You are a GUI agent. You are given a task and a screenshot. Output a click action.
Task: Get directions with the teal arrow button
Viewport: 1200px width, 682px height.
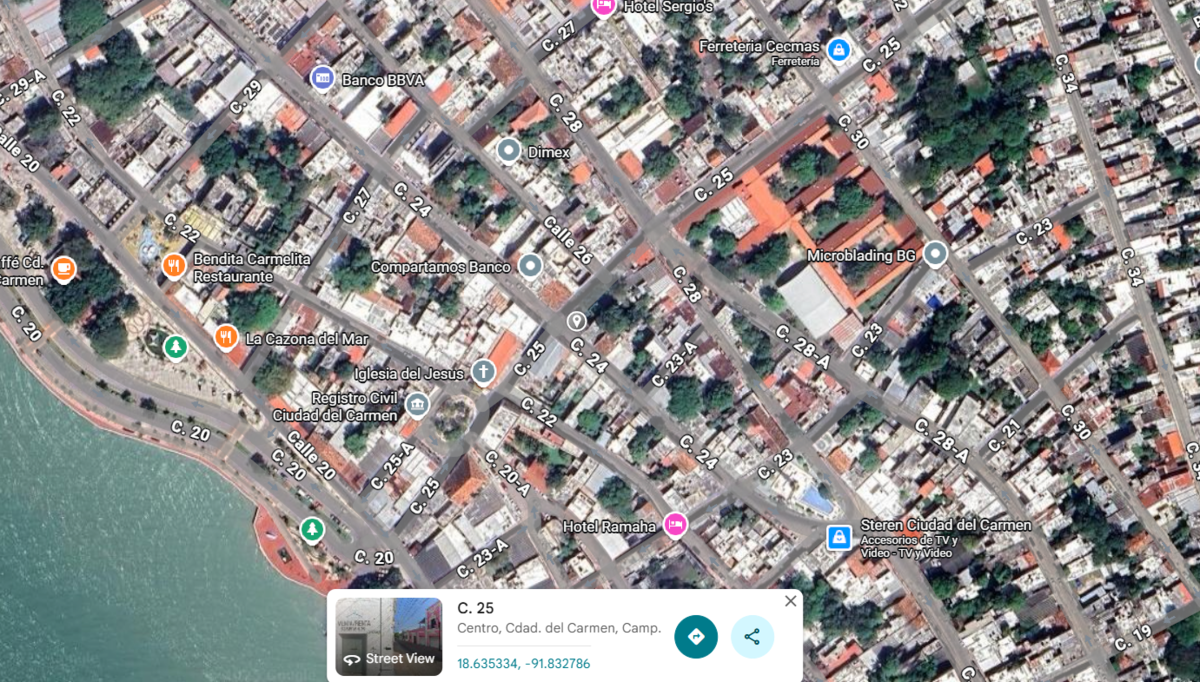(696, 636)
